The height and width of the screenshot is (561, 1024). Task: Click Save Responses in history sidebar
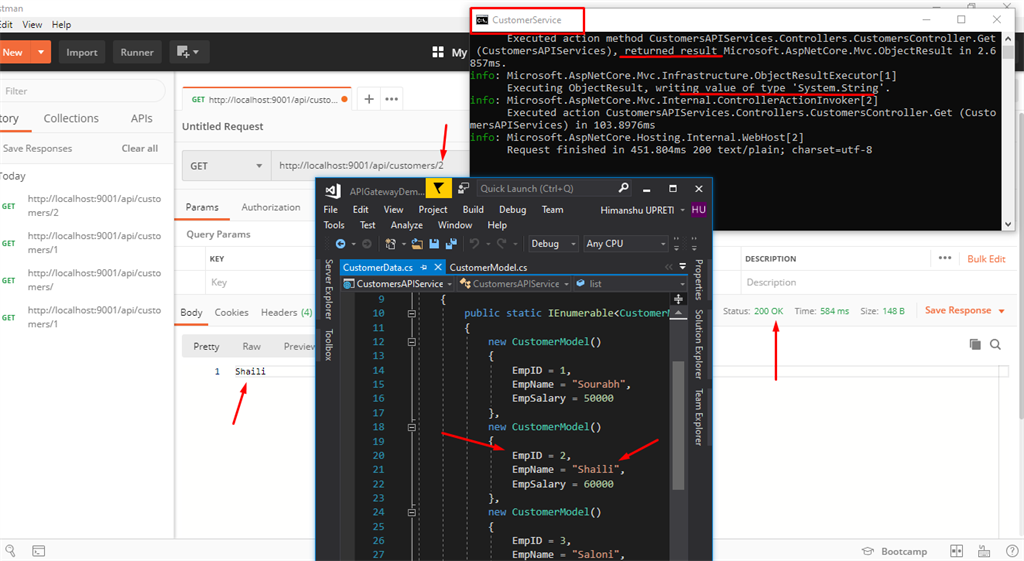pos(37,148)
